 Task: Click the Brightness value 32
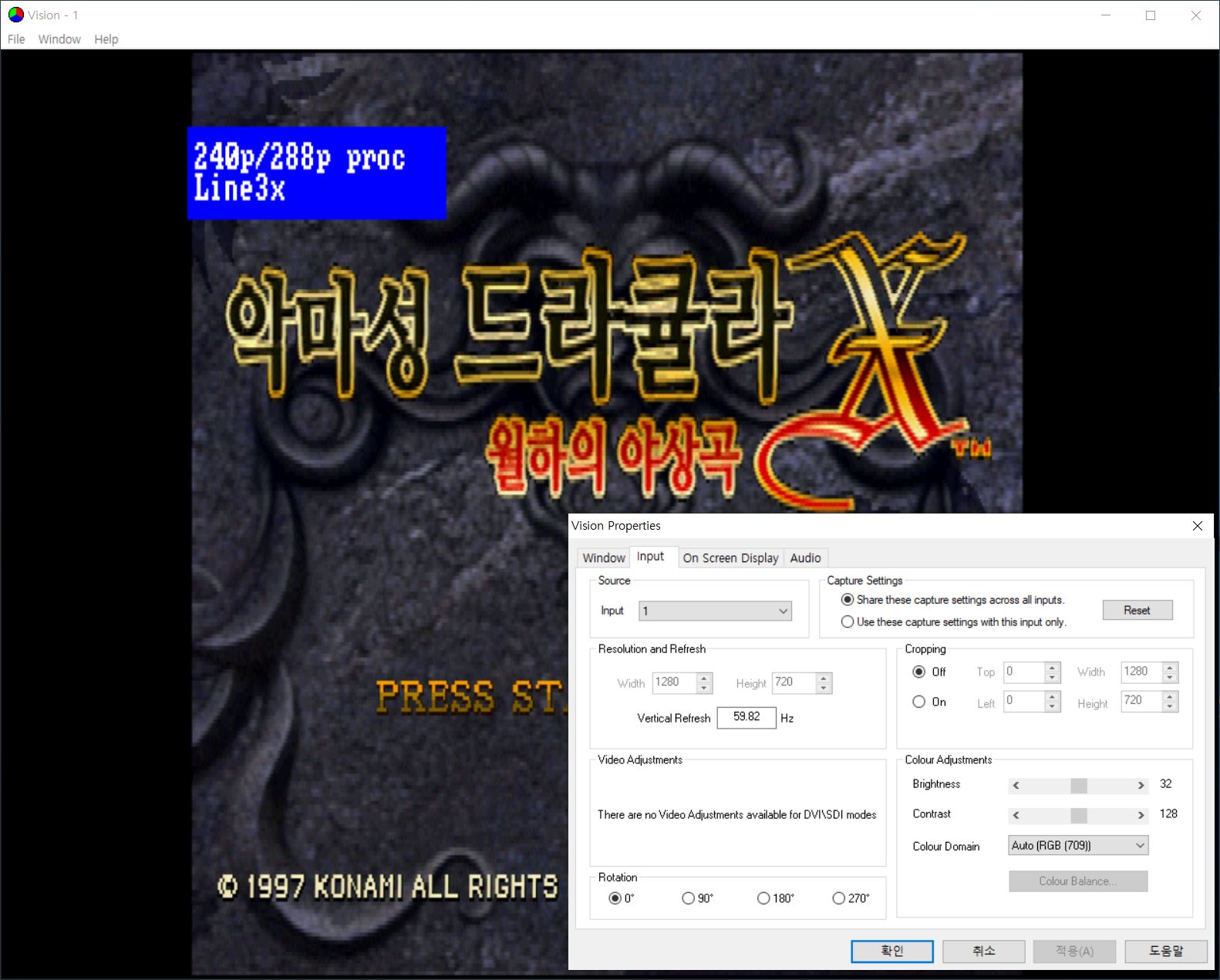[1166, 784]
